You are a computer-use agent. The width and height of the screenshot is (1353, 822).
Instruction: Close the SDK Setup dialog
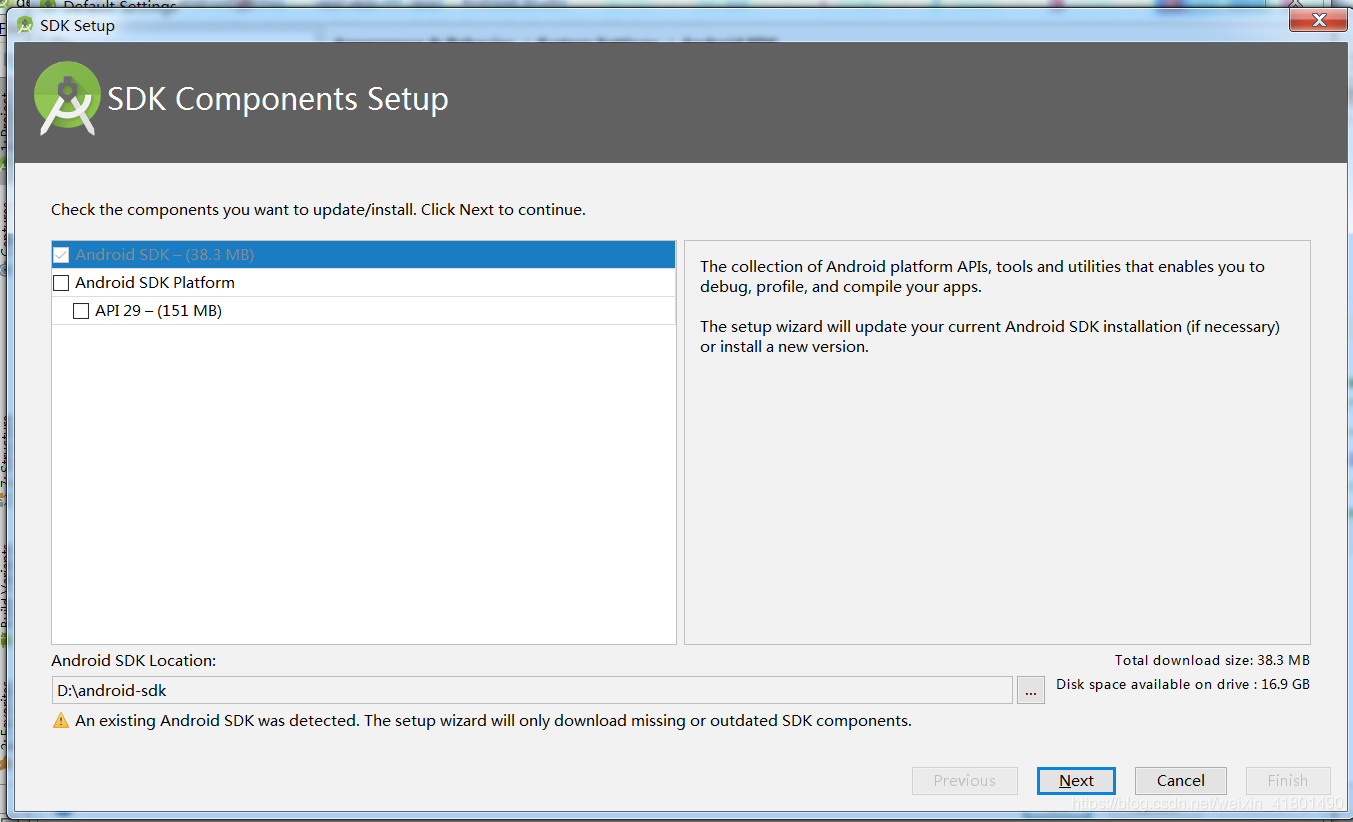(1320, 20)
